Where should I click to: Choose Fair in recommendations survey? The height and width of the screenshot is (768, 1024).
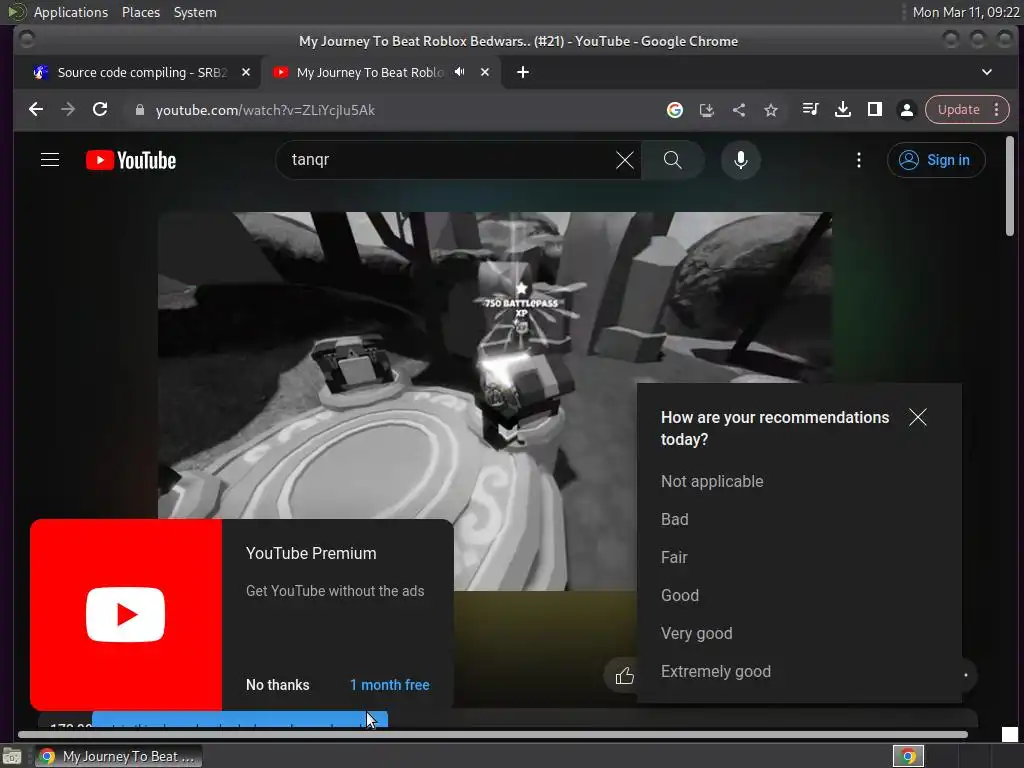(674, 557)
